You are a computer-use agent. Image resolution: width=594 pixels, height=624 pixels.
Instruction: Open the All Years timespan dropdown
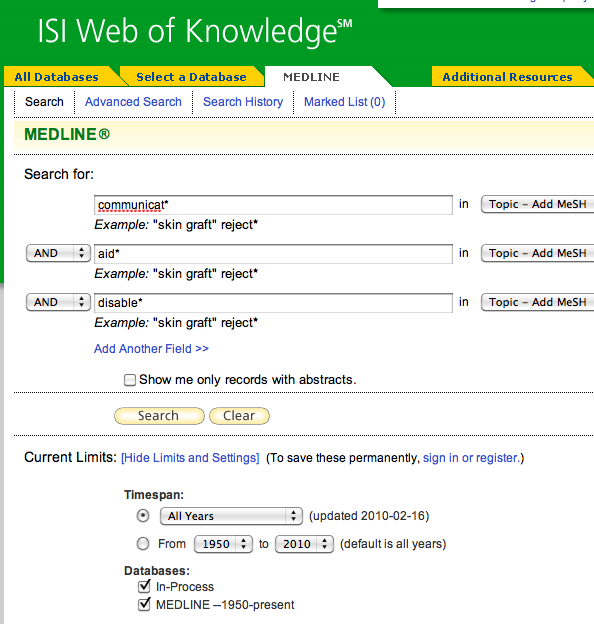point(231,516)
